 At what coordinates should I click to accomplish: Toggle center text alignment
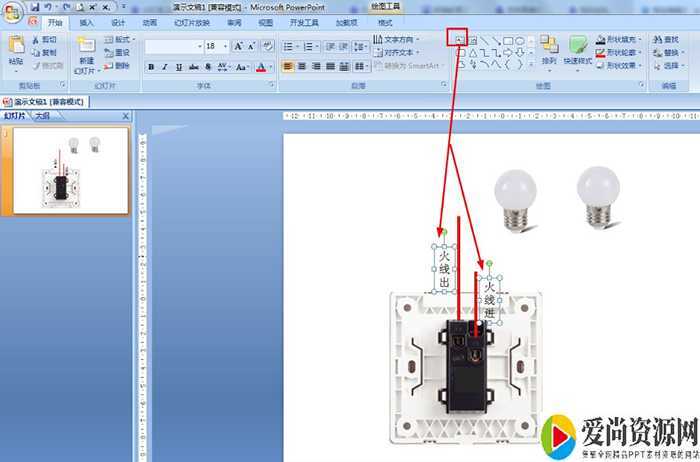pyautogui.click(x=303, y=67)
